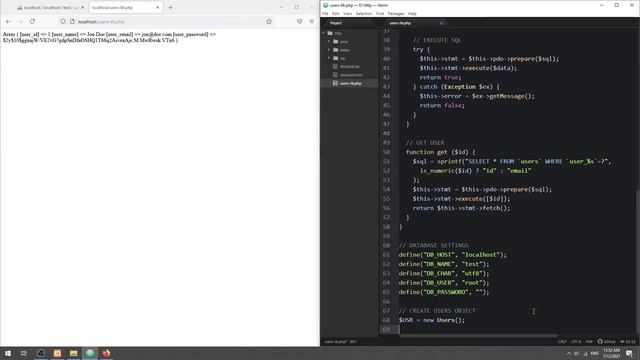Open the Firefox hamburger application menu
Viewport: 640px width, 360px height.
(311, 21)
